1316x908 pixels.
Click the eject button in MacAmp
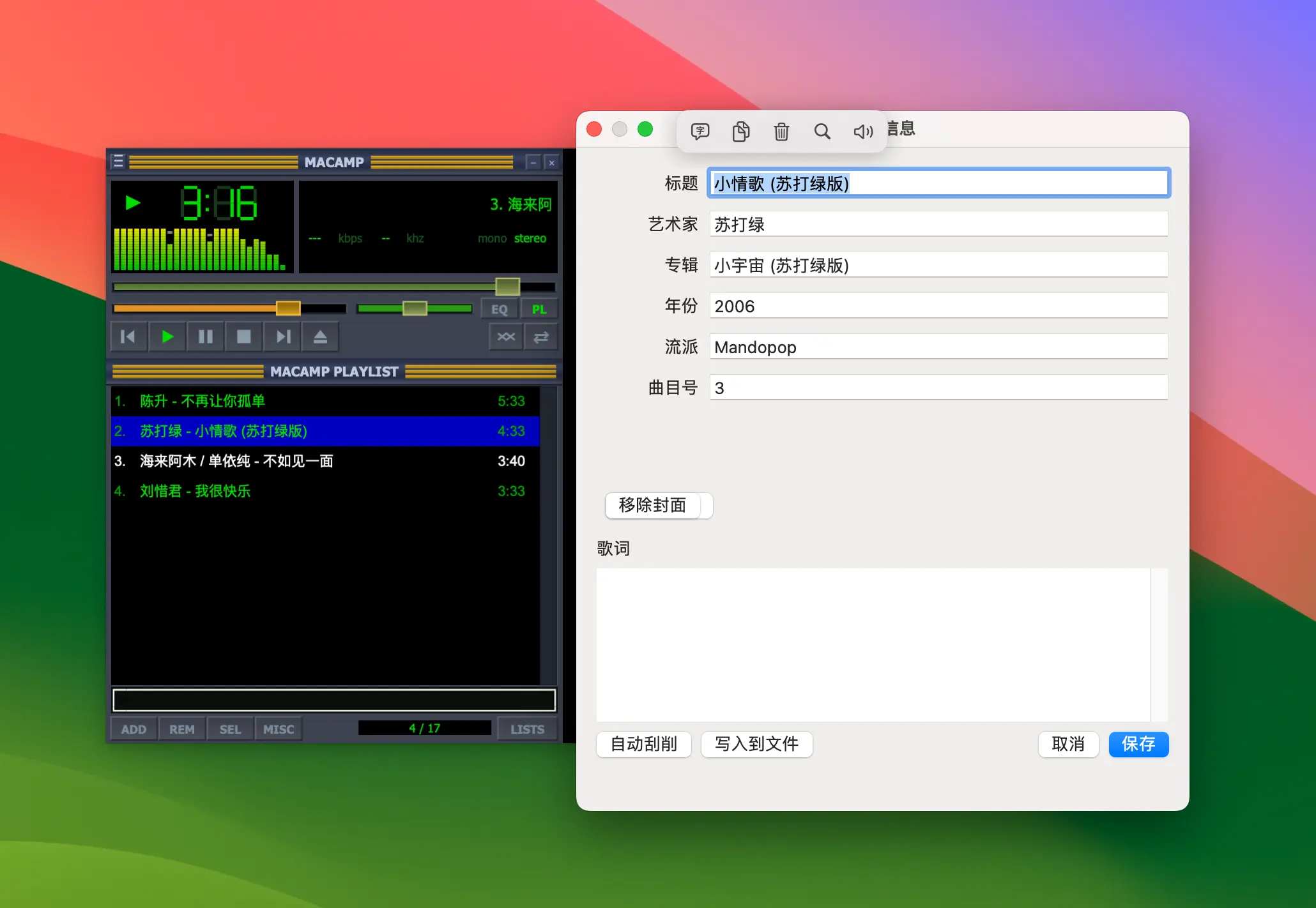tap(320, 337)
